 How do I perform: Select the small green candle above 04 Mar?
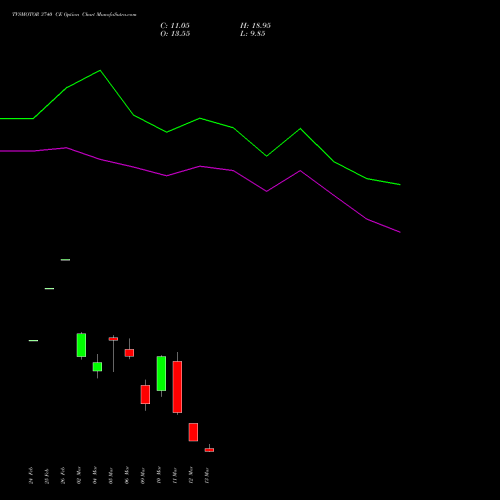point(97,367)
